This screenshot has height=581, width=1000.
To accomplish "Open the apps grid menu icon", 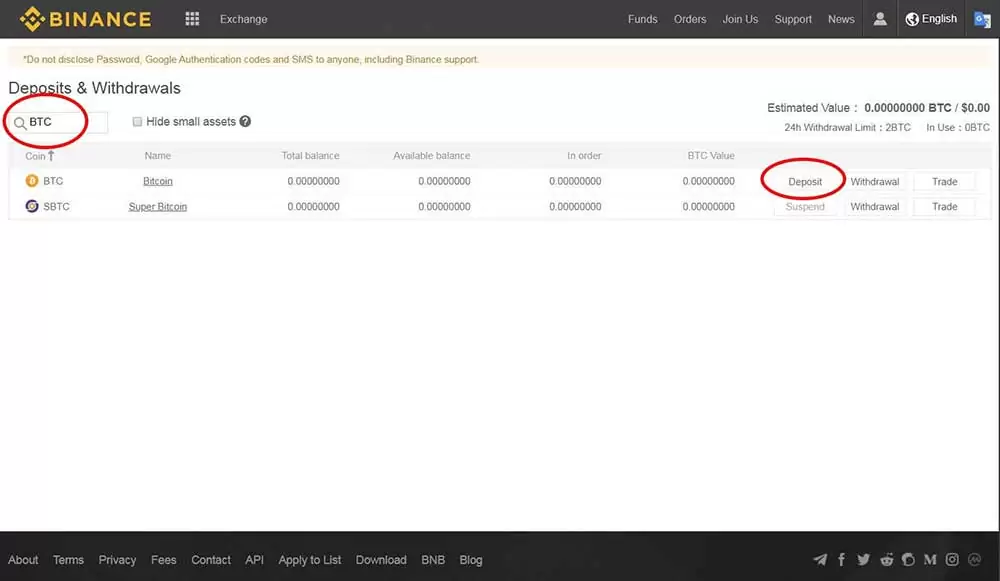I will click(x=192, y=19).
